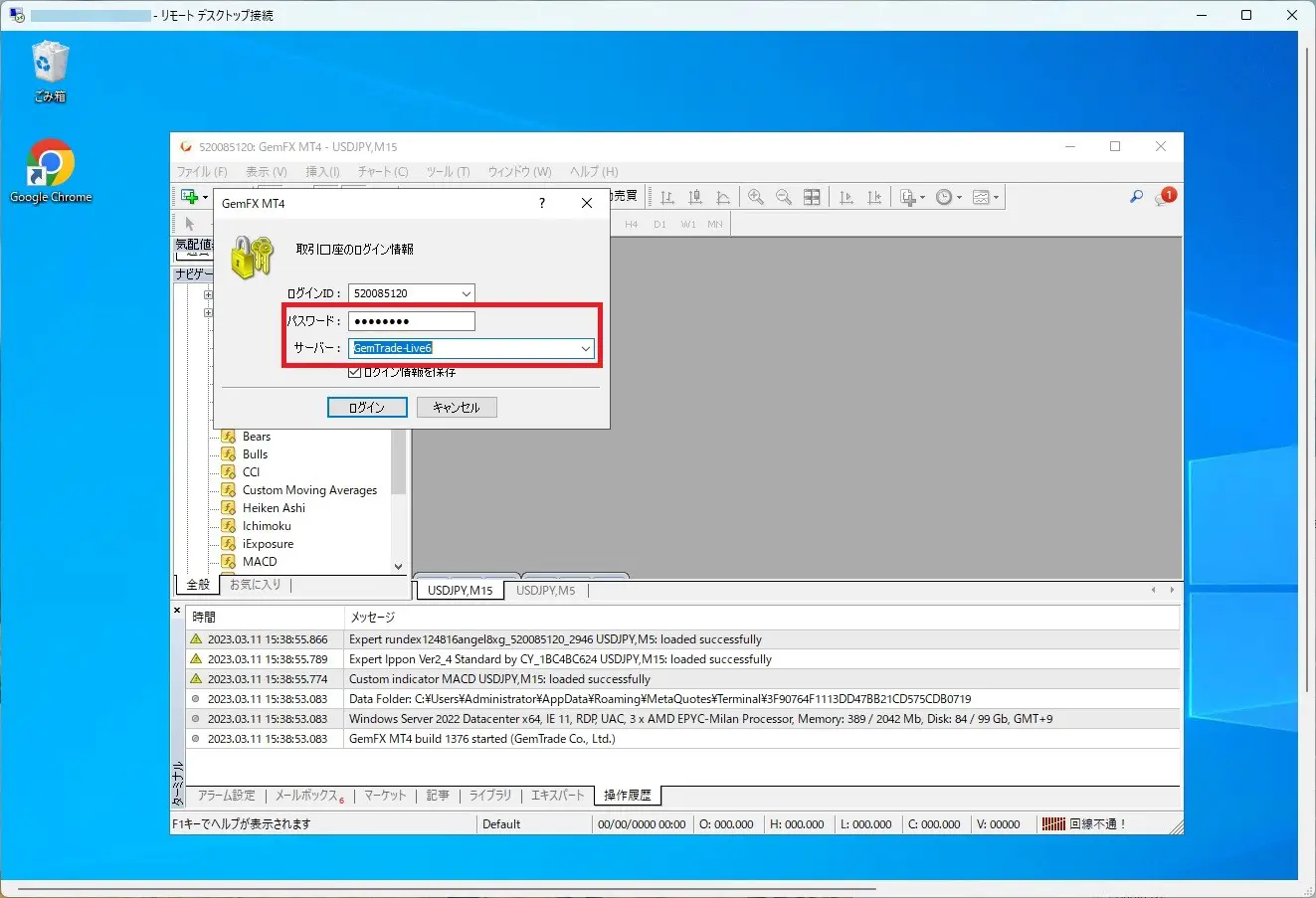
Task: Click the new chart icon with green plus
Action: coord(190,197)
